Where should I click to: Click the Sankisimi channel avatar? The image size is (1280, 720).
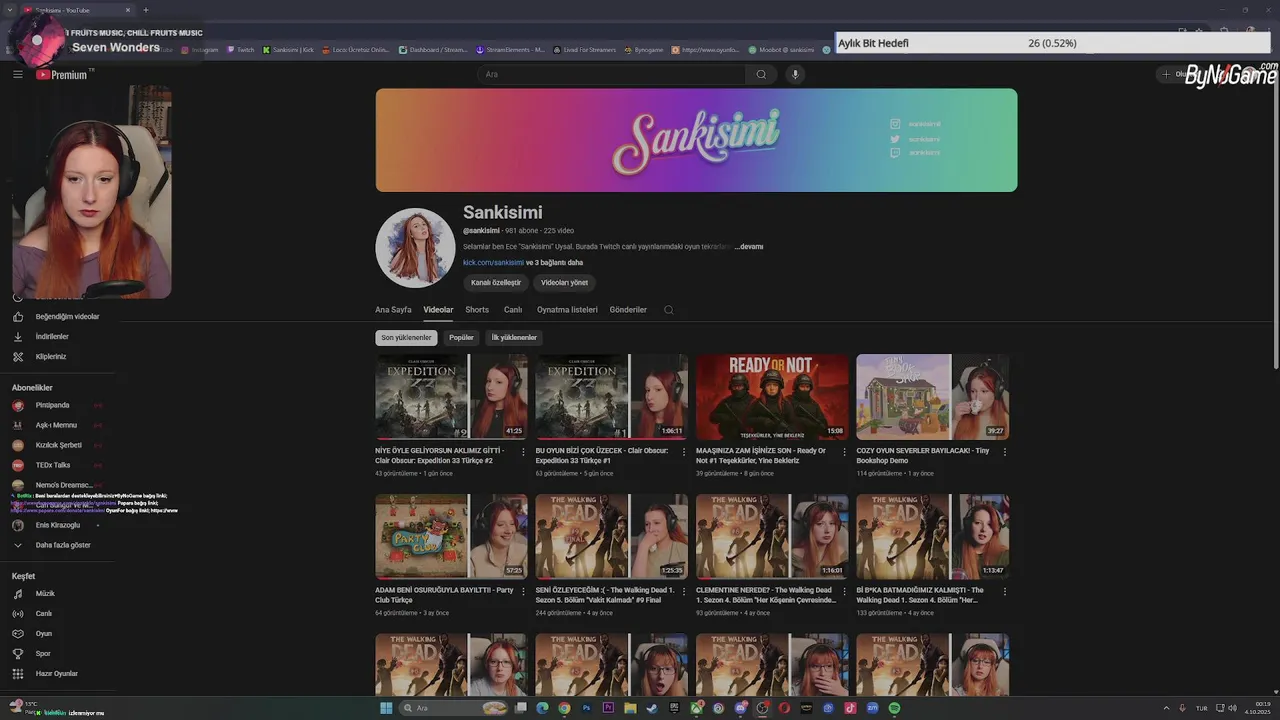point(415,248)
